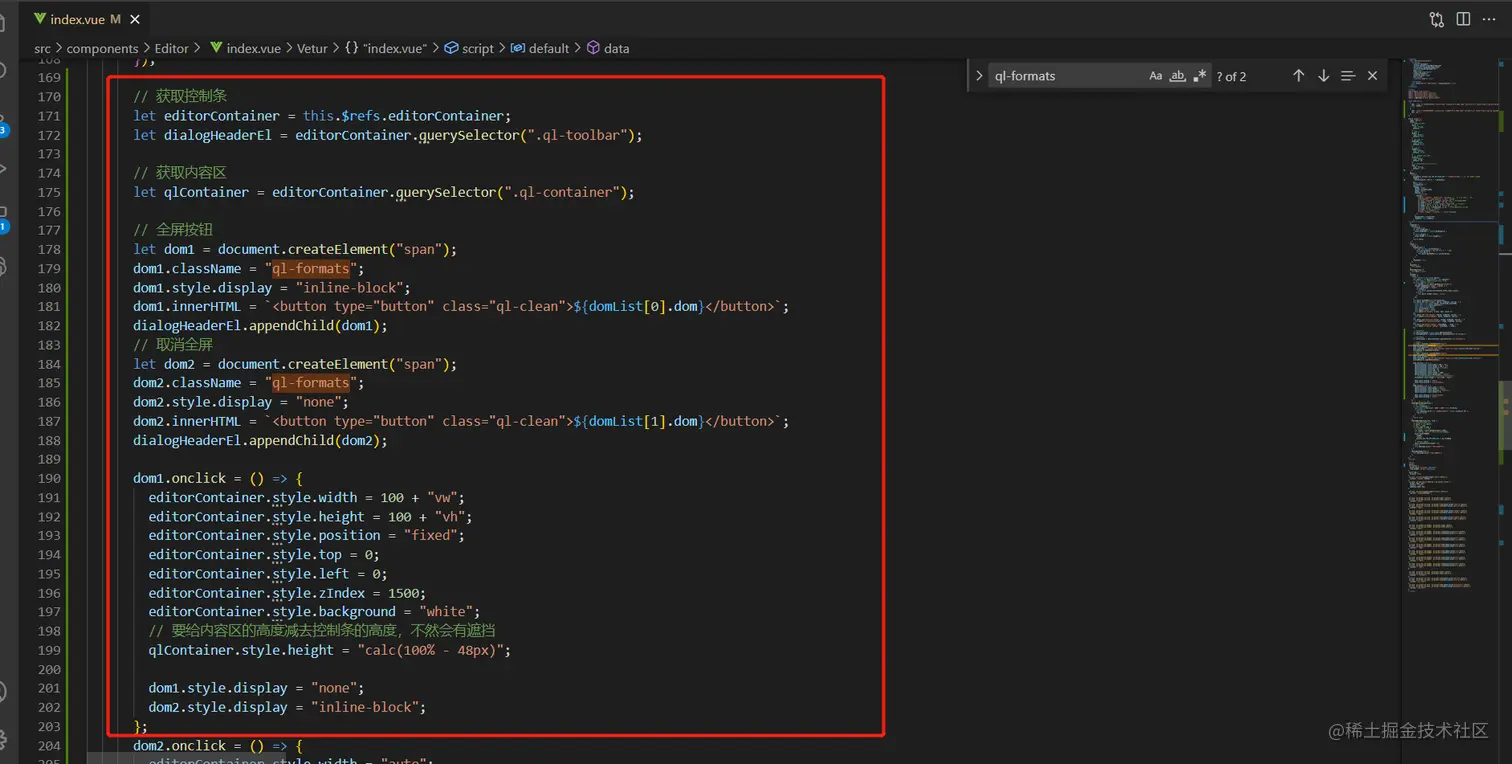Click the comment '// 获取控制条'
The width and height of the screenshot is (1512, 764).
180,97
